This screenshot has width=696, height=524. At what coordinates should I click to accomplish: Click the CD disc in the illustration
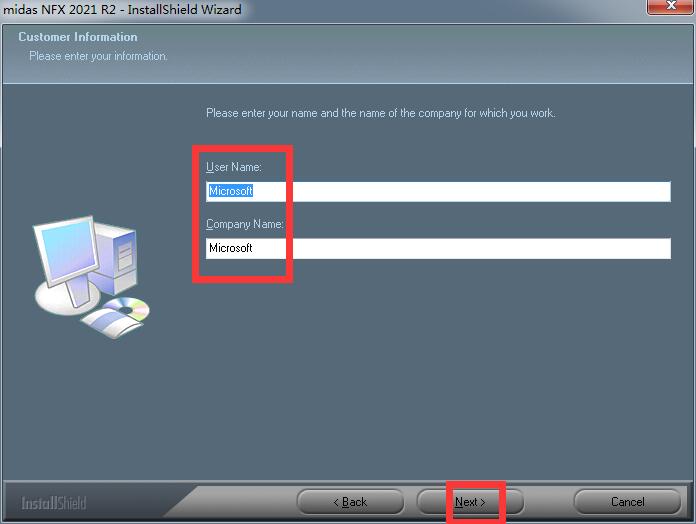click(x=127, y=308)
